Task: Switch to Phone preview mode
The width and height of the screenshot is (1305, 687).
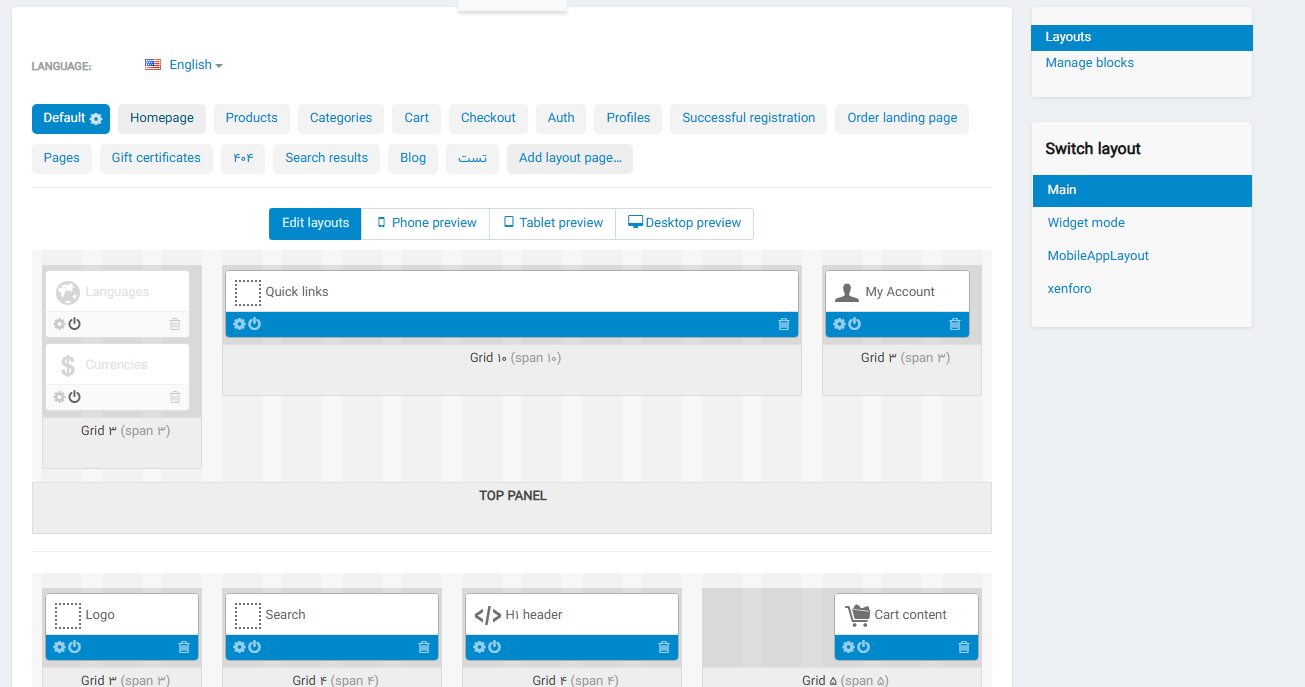Action: tap(425, 223)
